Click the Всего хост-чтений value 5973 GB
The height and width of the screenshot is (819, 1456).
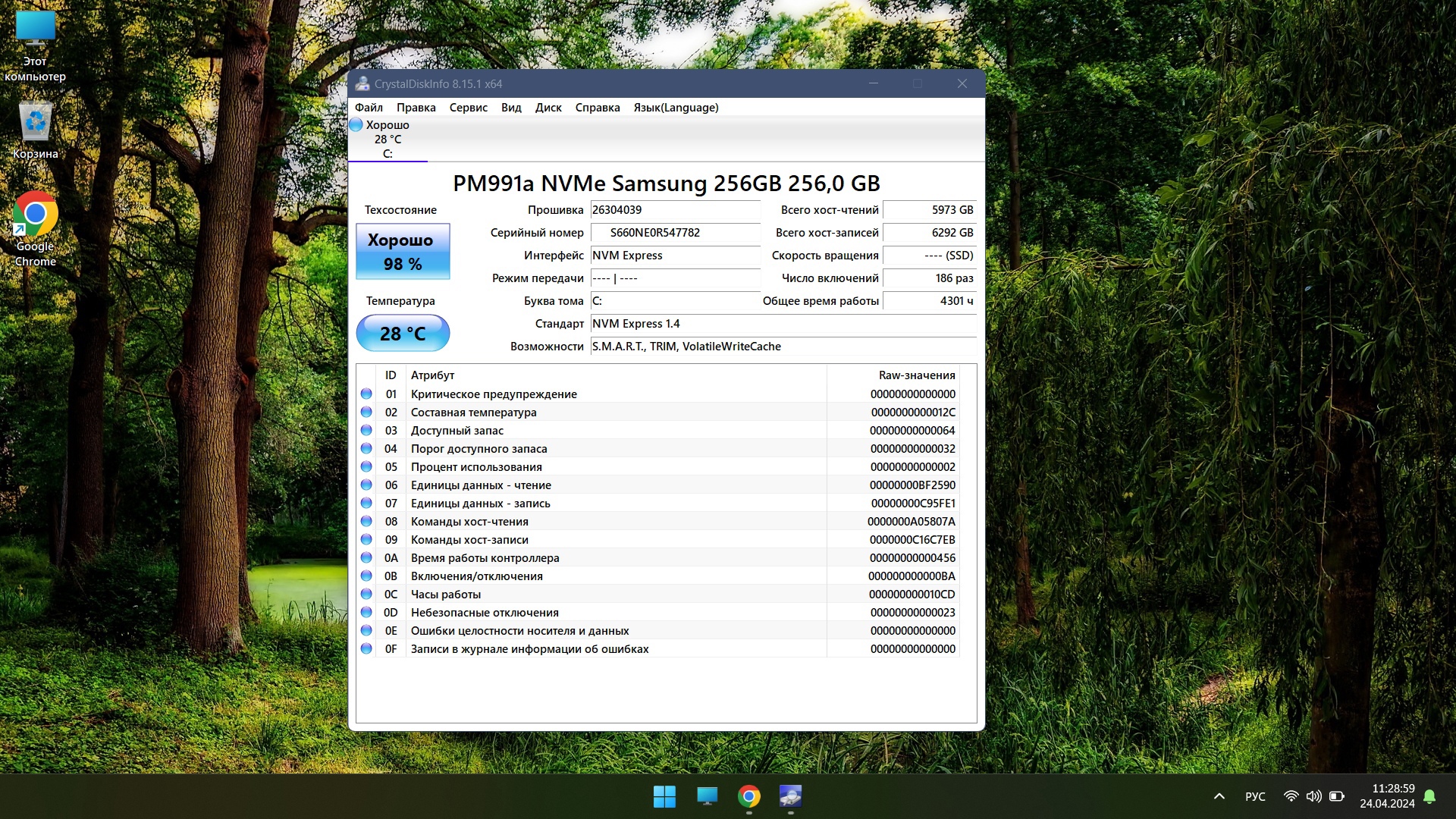(930, 210)
